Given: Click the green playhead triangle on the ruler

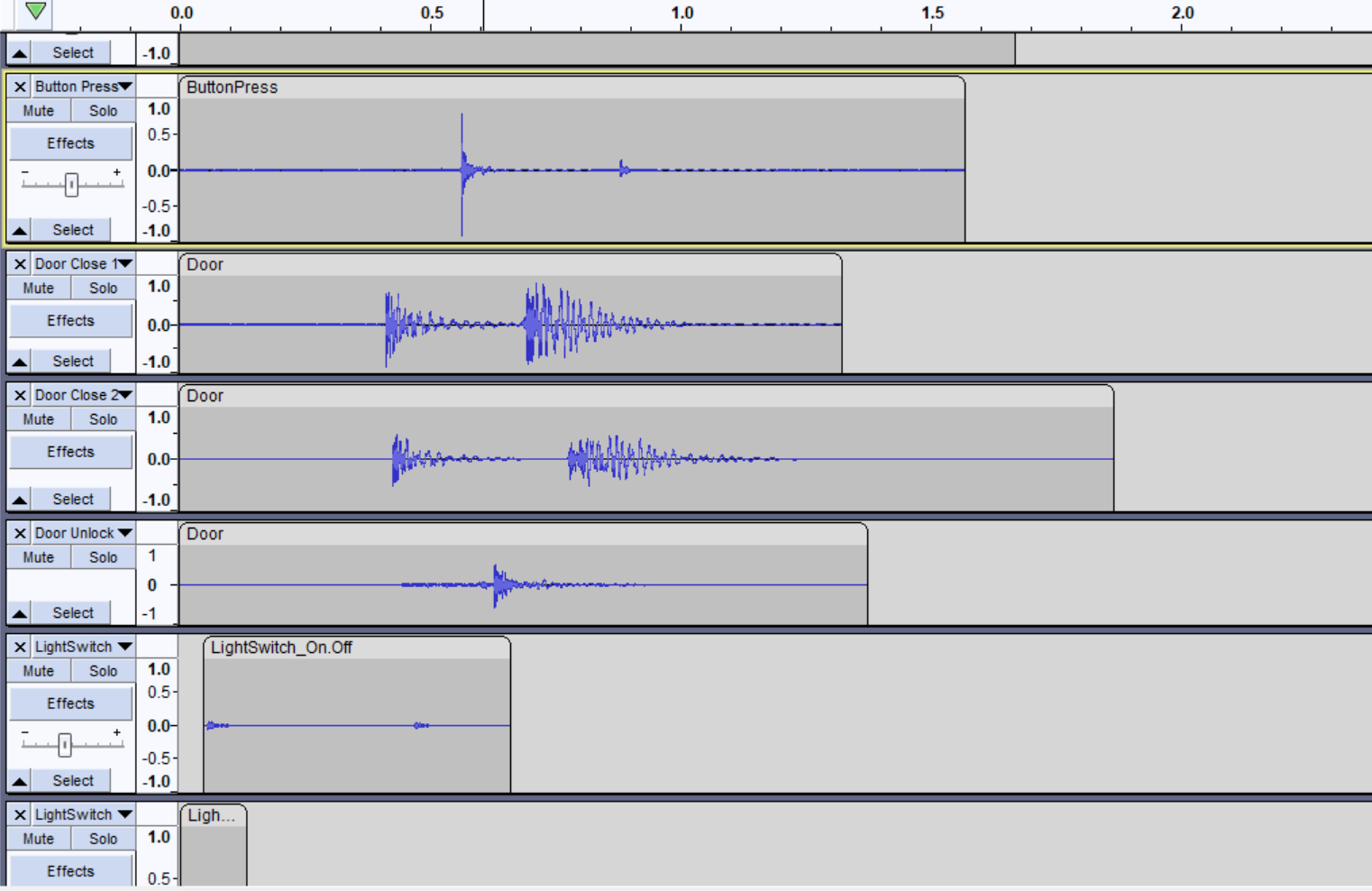Looking at the screenshot, I should click(35, 11).
